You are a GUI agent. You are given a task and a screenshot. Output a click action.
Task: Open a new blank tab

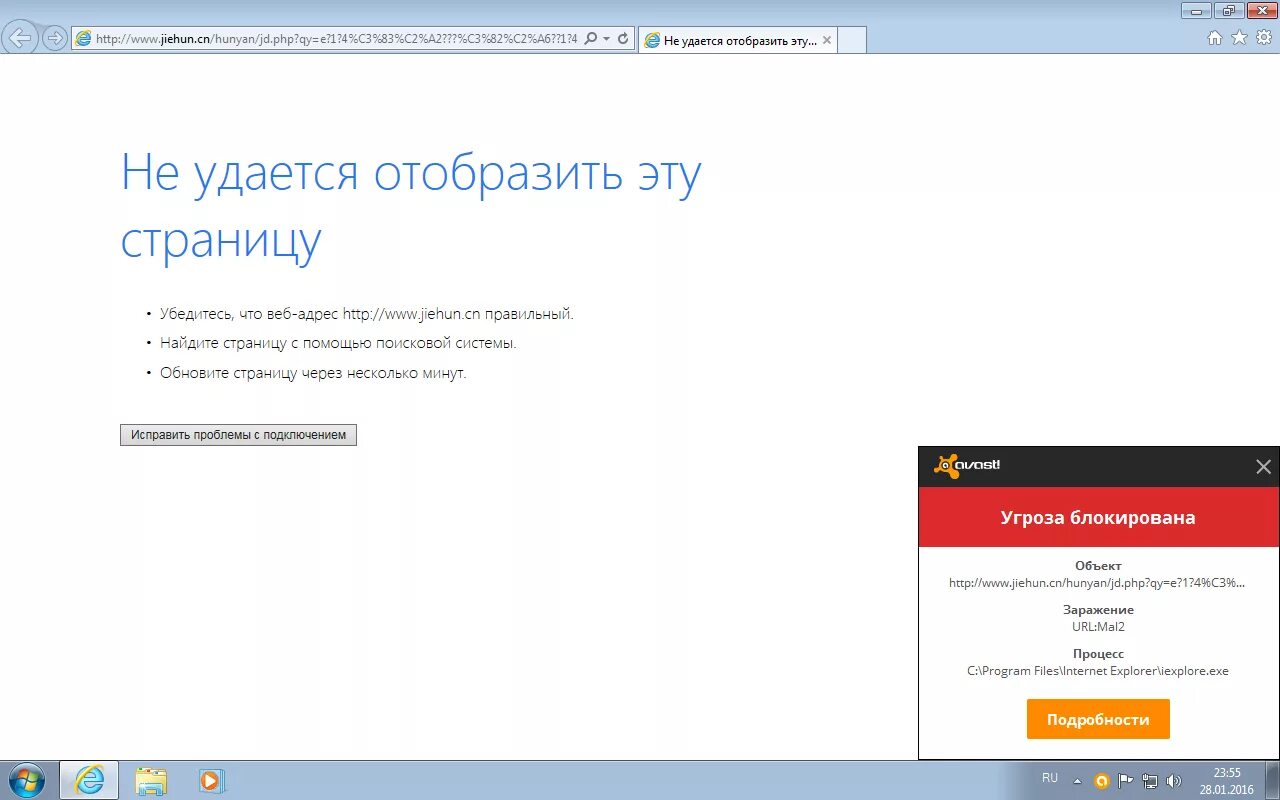[x=851, y=41]
